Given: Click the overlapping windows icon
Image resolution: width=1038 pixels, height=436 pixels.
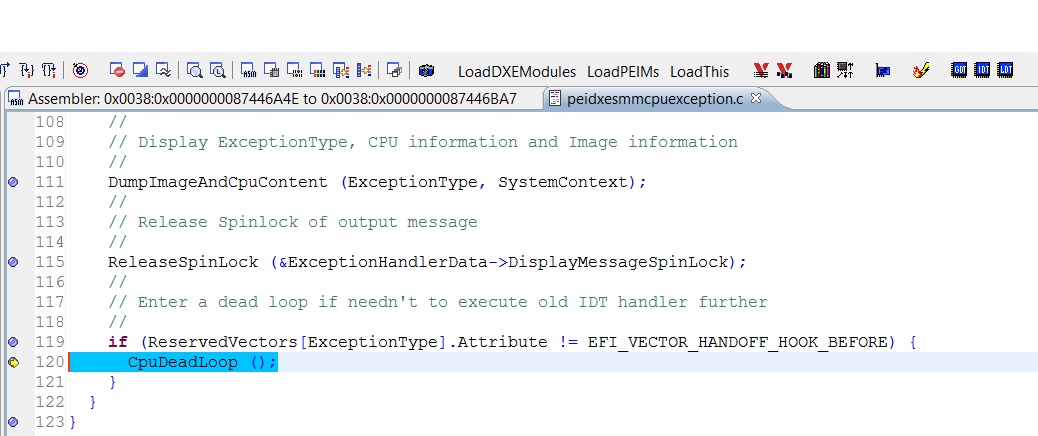Looking at the screenshot, I should [x=395, y=69].
